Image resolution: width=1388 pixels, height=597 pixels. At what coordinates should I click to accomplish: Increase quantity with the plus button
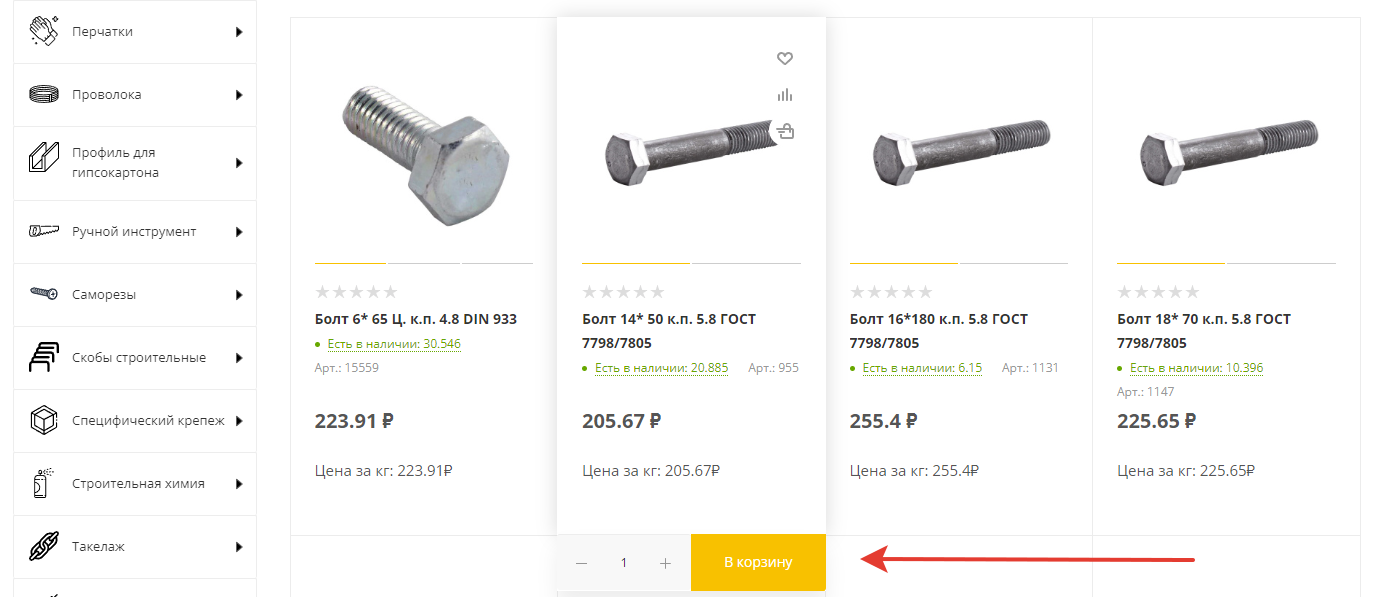(666, 563)
